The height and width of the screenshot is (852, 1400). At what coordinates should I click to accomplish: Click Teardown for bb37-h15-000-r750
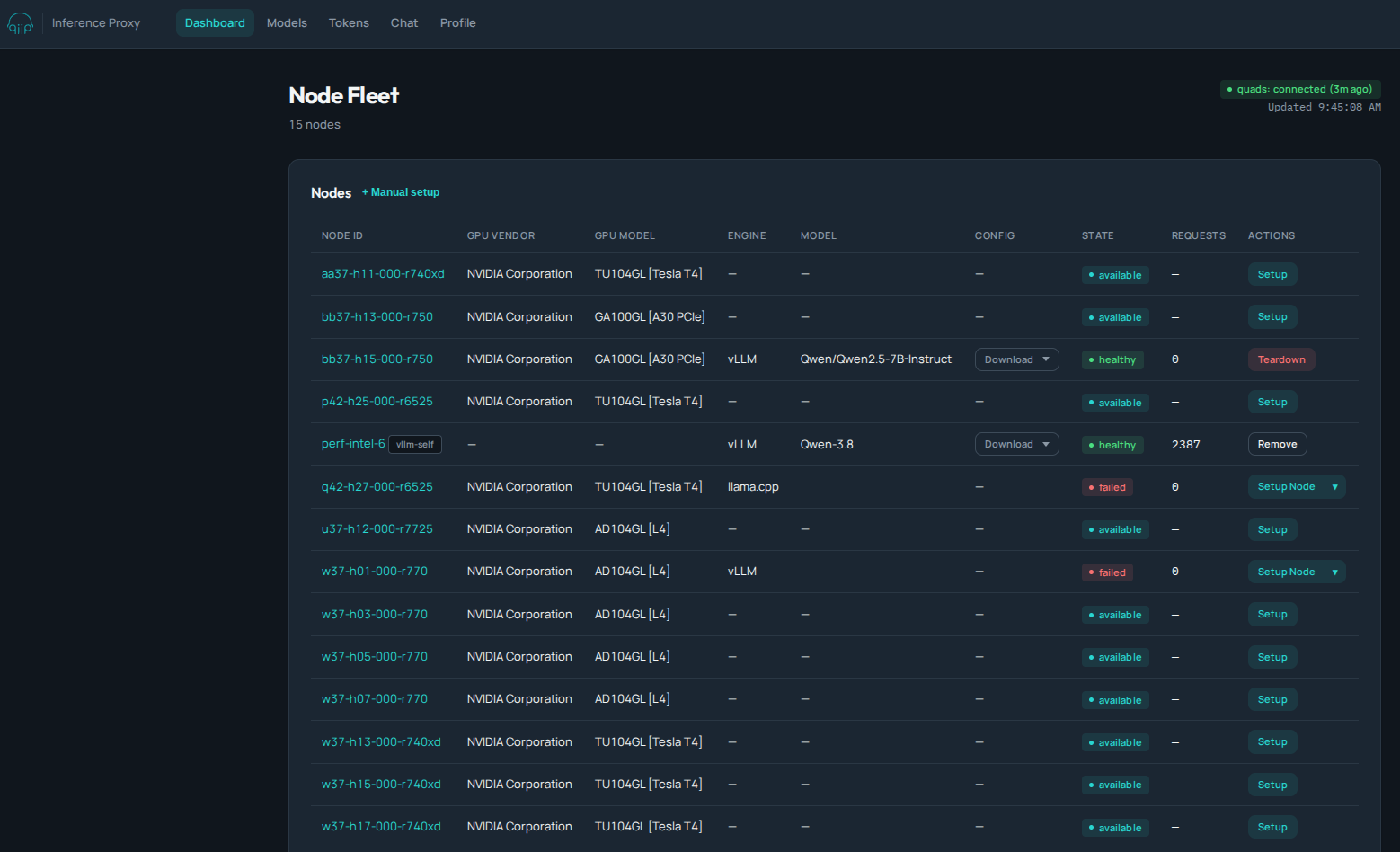(1281, 359)
